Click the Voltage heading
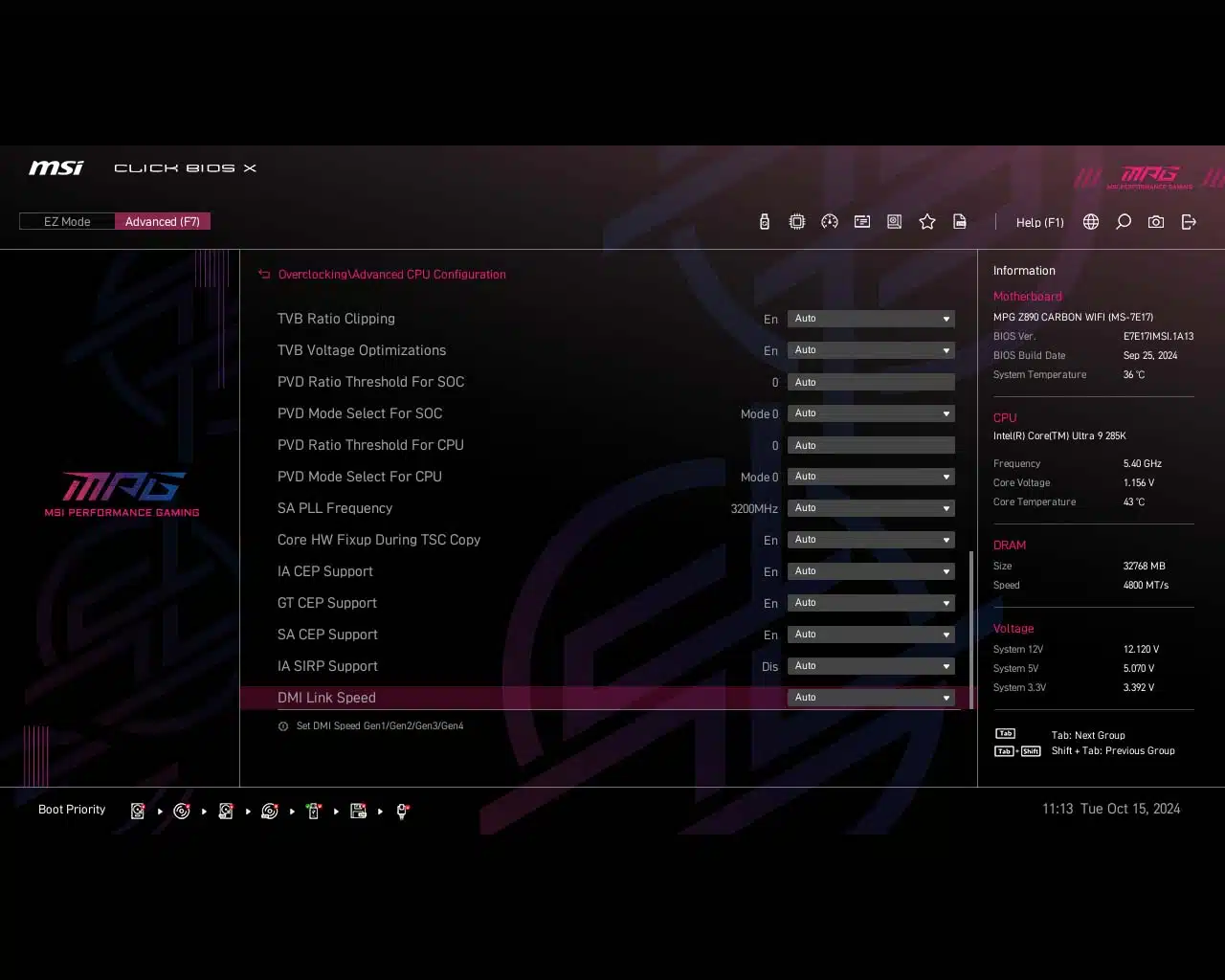 pos(1013,629)
